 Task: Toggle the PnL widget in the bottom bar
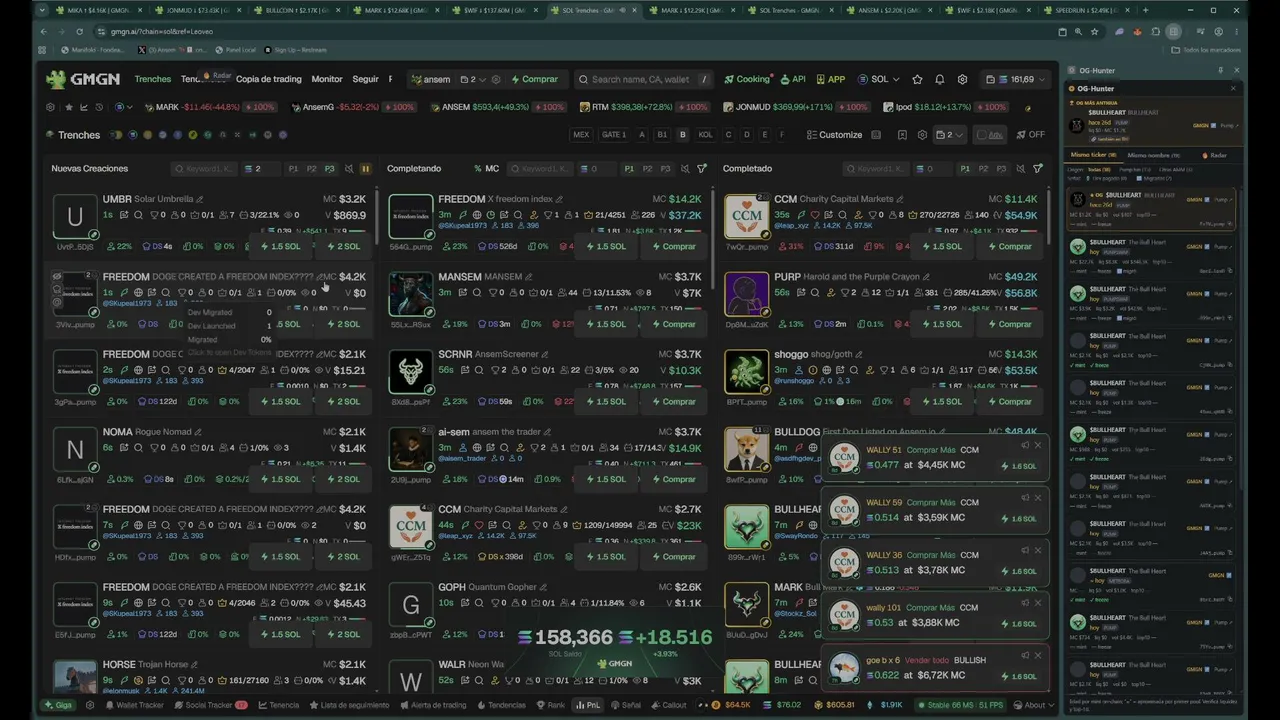588,705
